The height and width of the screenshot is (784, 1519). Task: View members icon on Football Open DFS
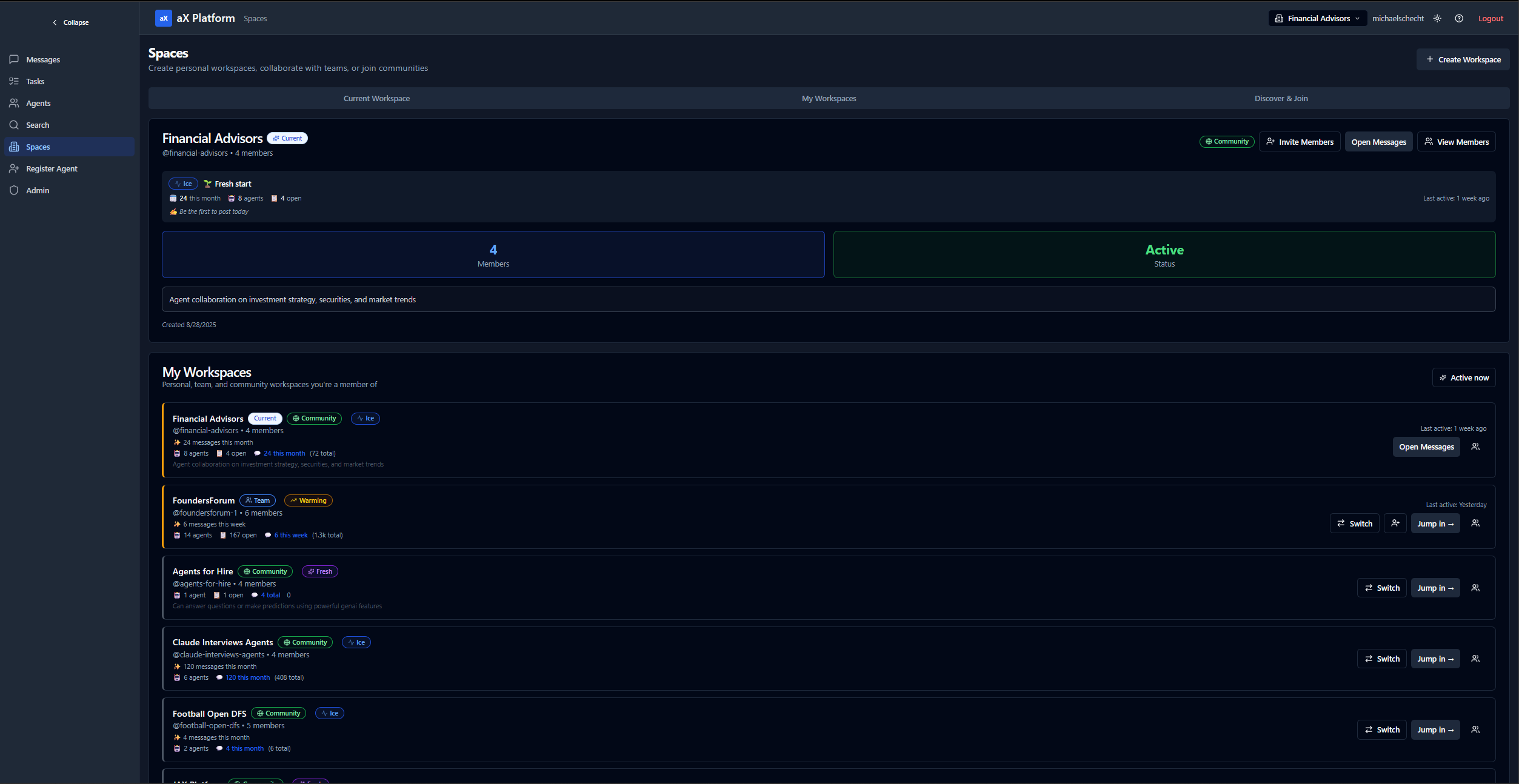click(x=1475, y=729)
